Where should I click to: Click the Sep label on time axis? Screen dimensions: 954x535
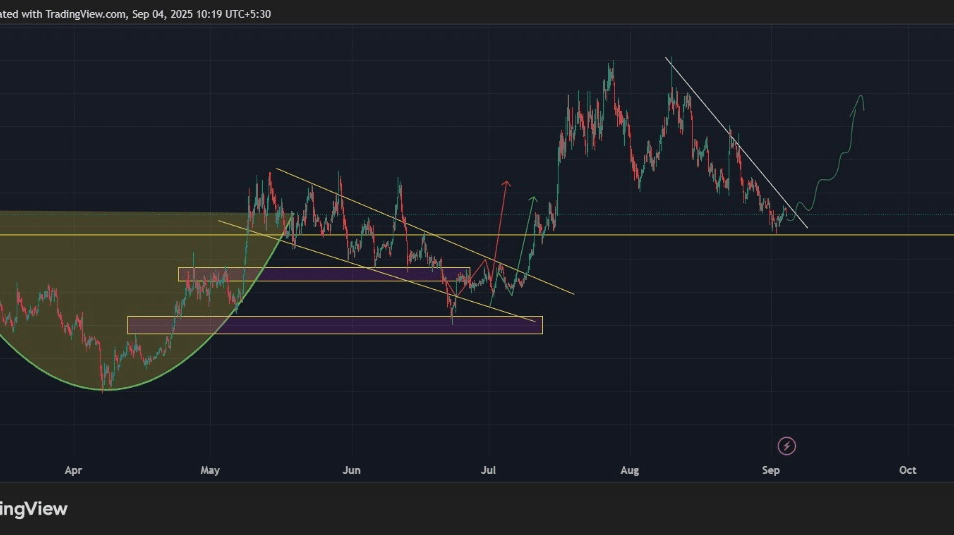pos(771,470)
